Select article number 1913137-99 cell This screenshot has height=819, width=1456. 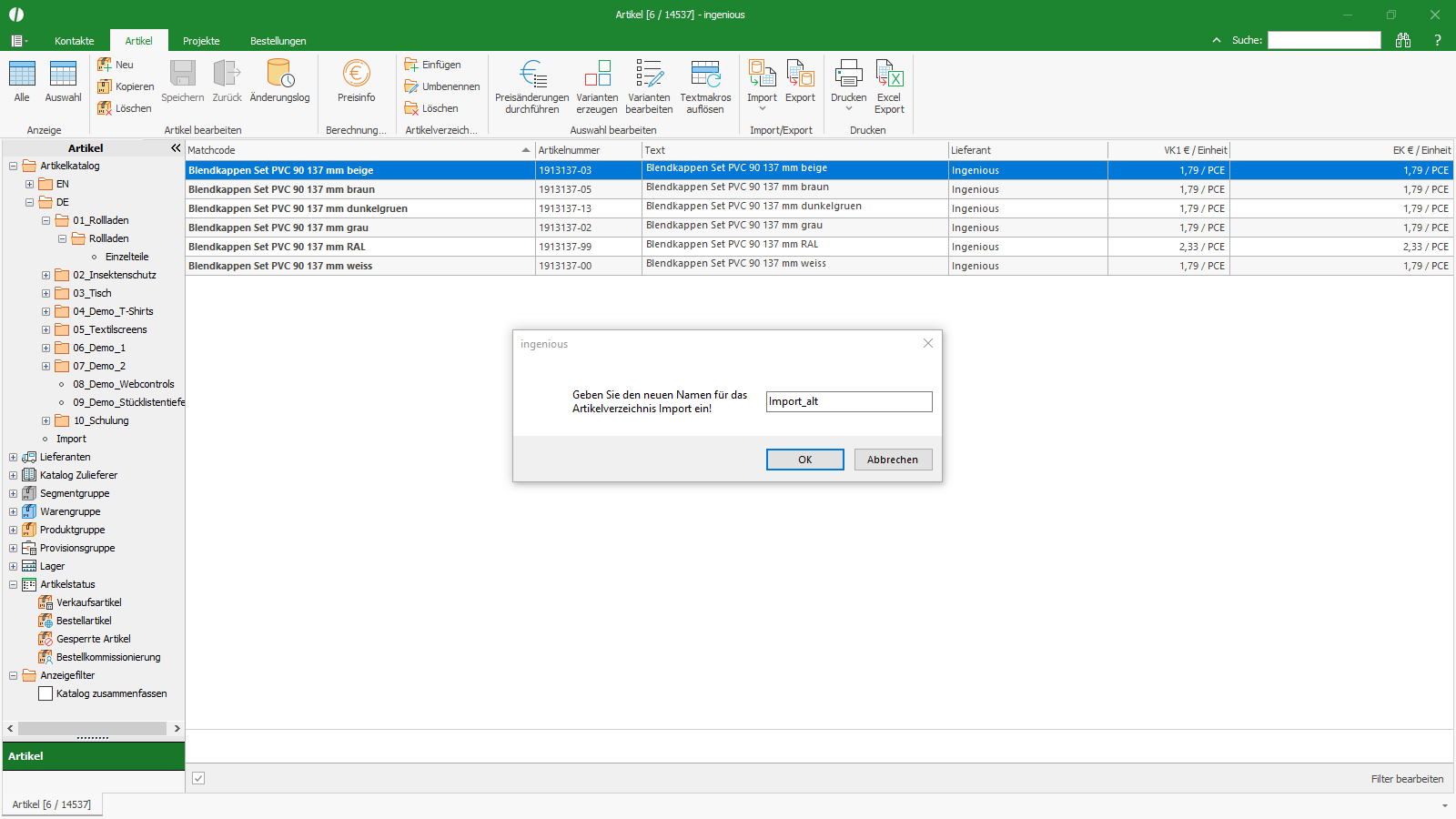(589, 247)
